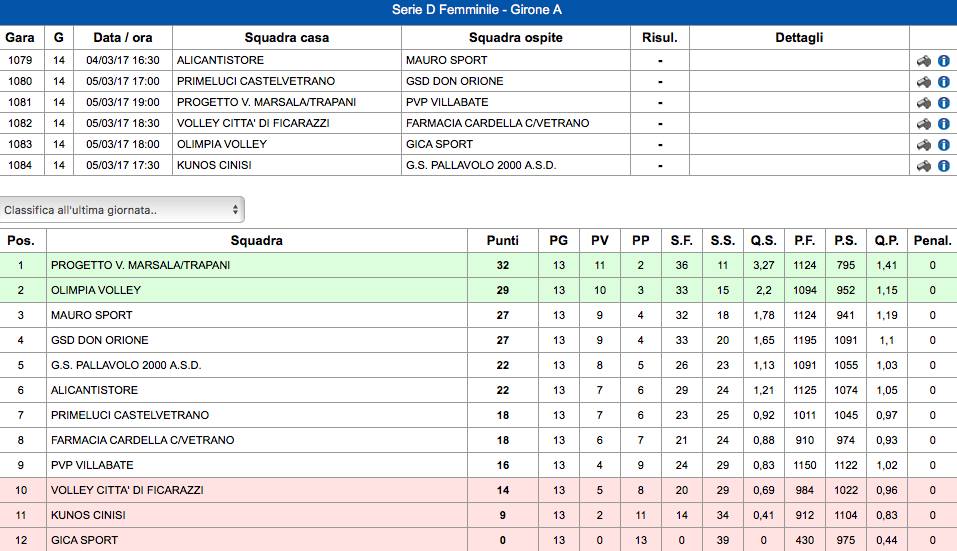Show info for Olimpia Volley vs Gica Sport
The image size is (957, 551).
(x=944, y=145)
